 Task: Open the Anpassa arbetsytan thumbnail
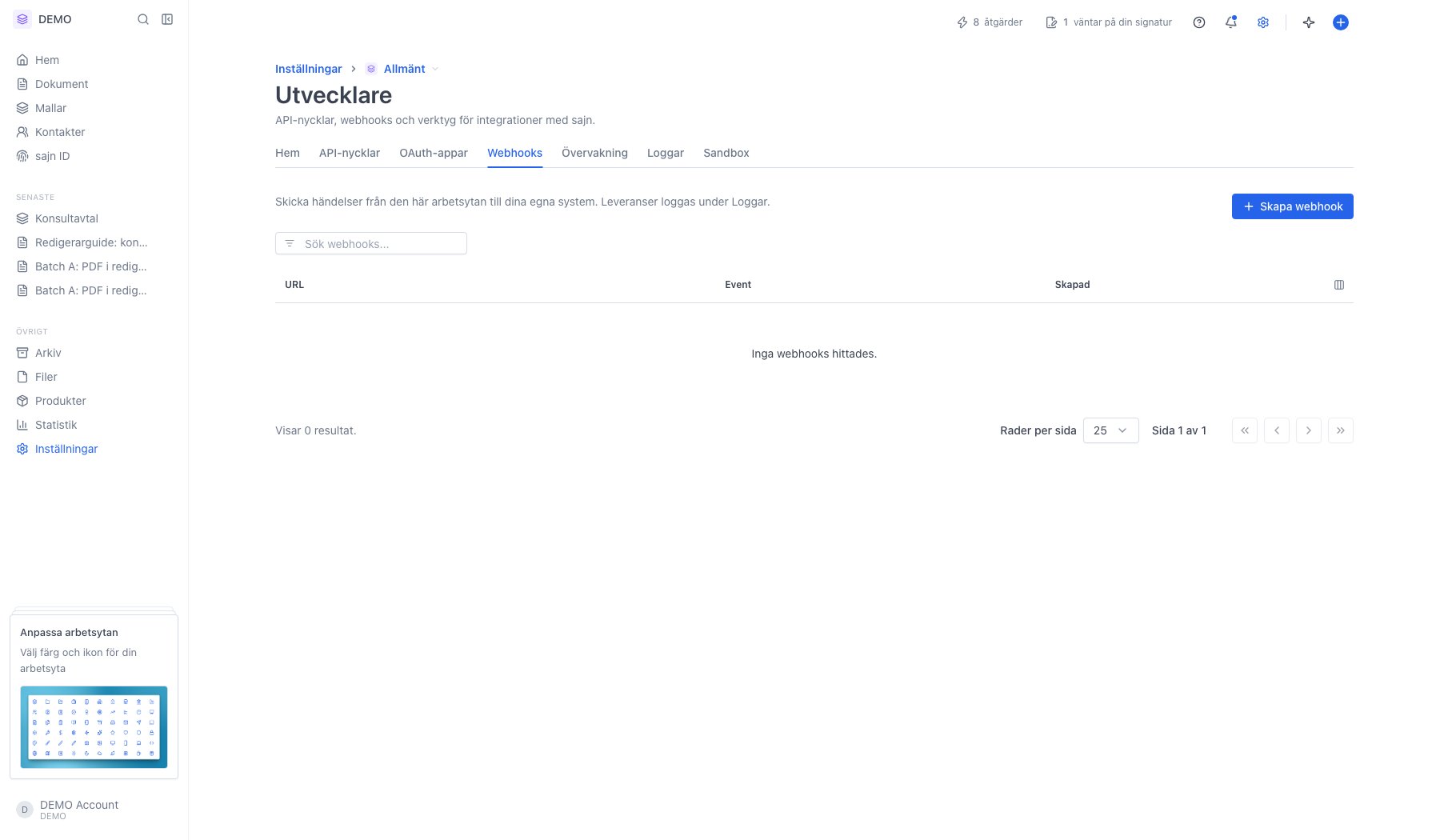pos(94,727)
